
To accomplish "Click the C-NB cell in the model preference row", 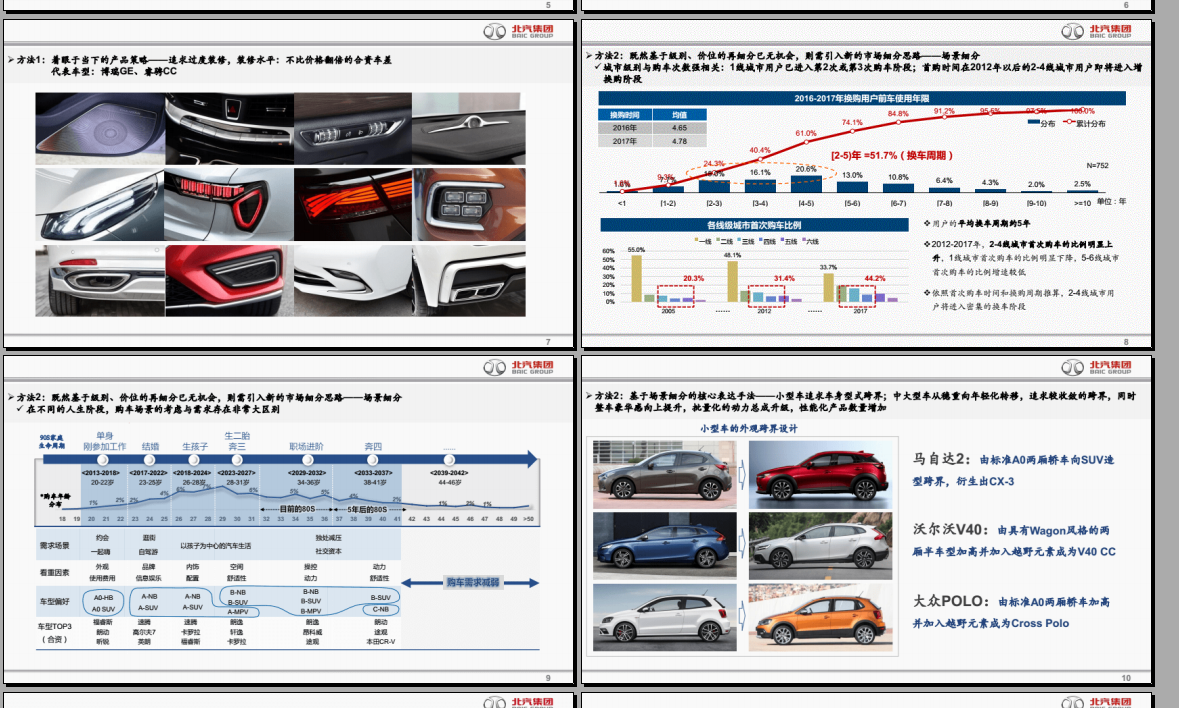I will (380, 610).
